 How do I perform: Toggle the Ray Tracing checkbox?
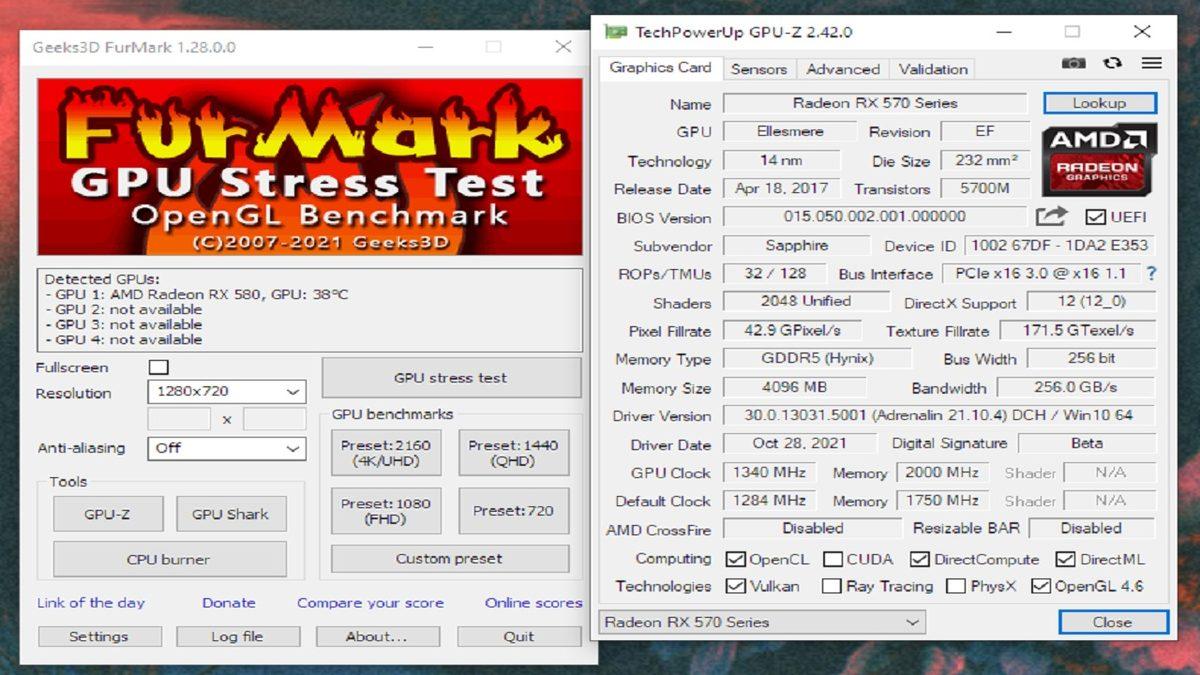pos(831,586)
